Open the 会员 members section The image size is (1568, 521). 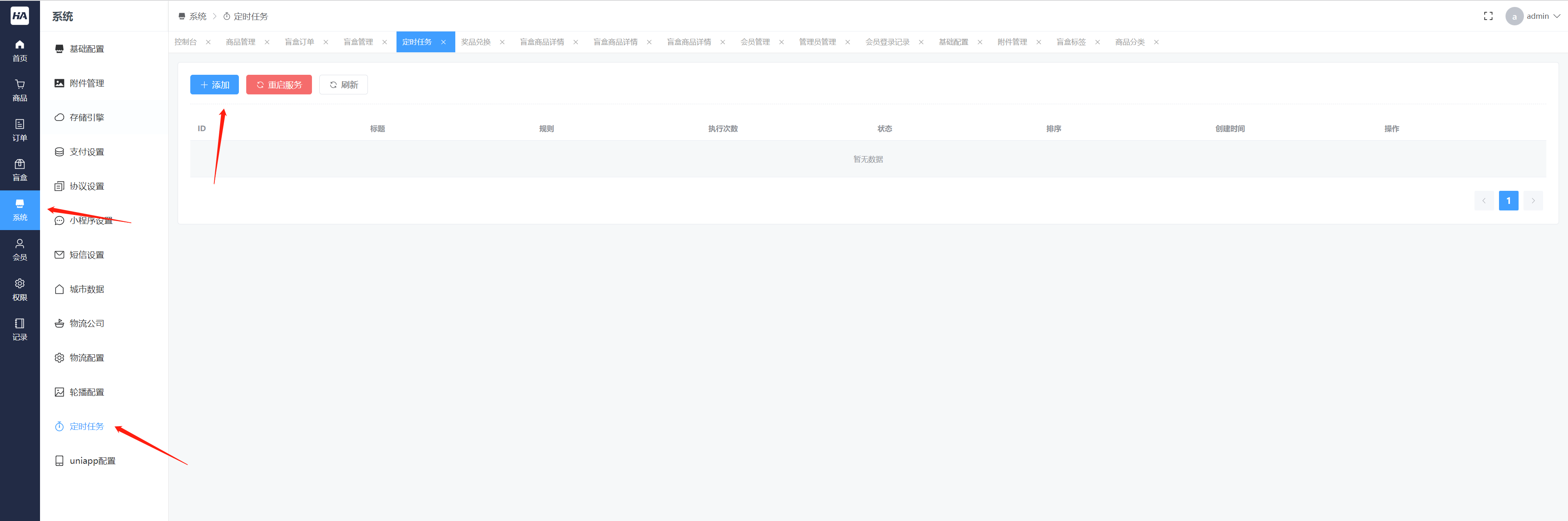[x=20, y=249]
